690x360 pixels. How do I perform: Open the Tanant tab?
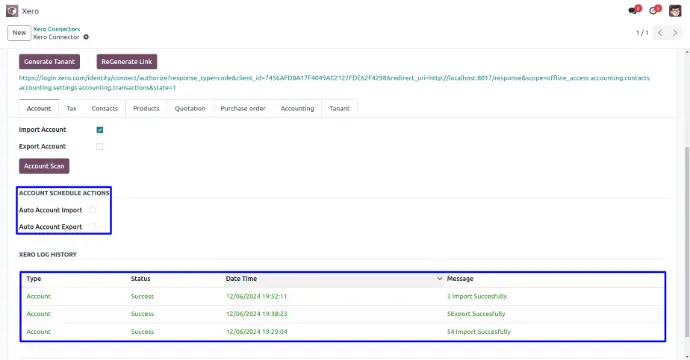pos(339,108)
